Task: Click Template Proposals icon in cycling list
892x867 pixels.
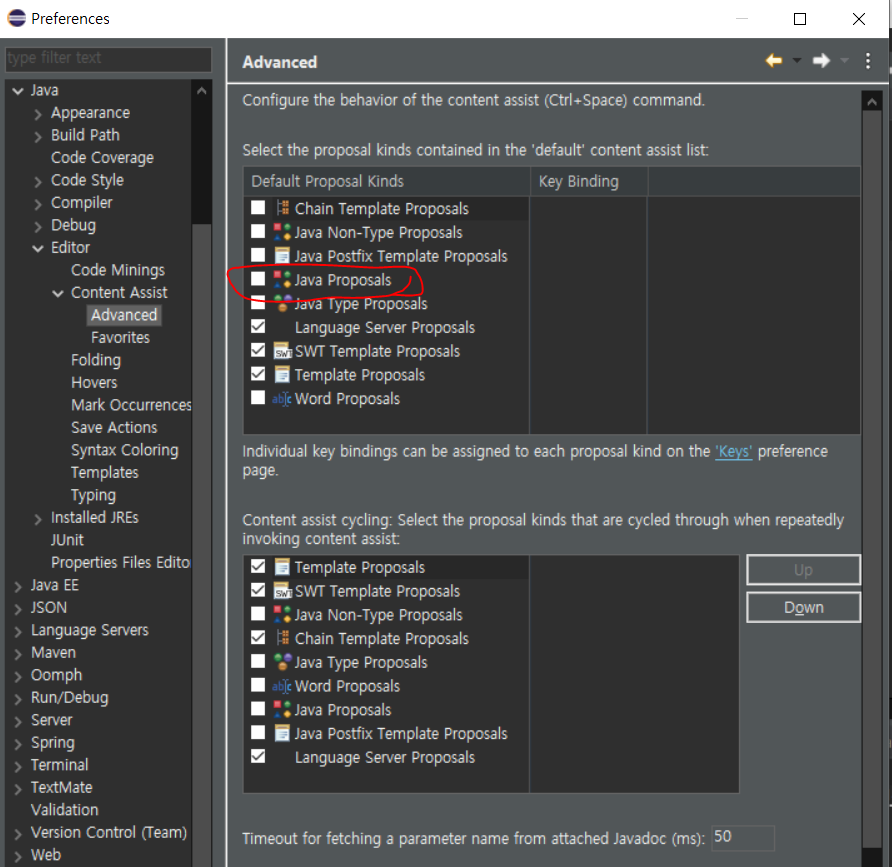Action: pos(282,567)
